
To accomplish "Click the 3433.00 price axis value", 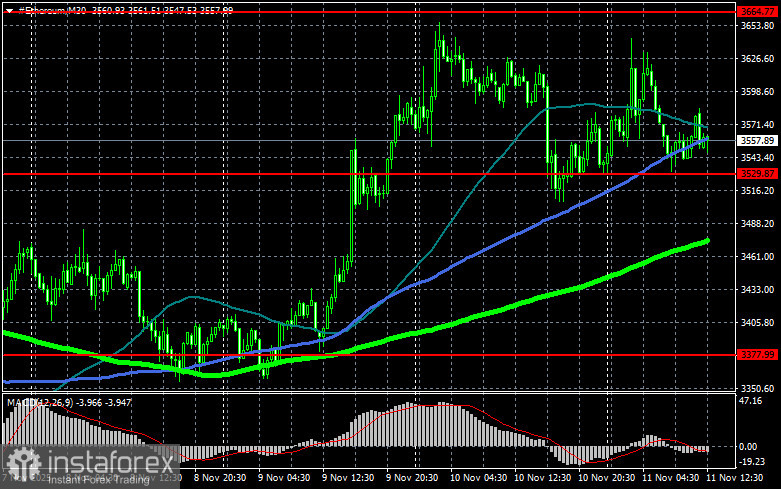I will pos(757,289).
